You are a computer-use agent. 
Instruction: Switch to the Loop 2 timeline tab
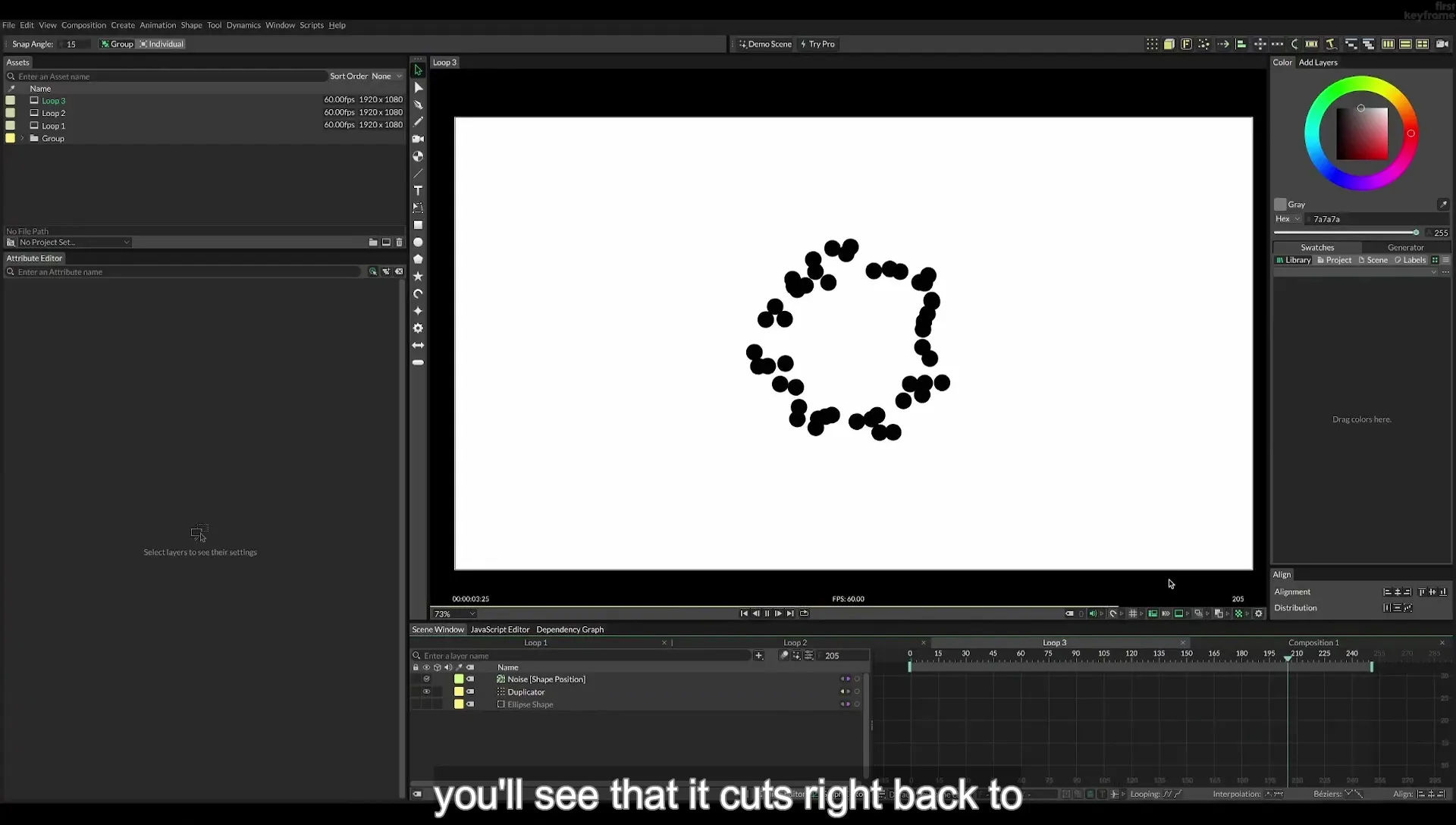[795, 643]
